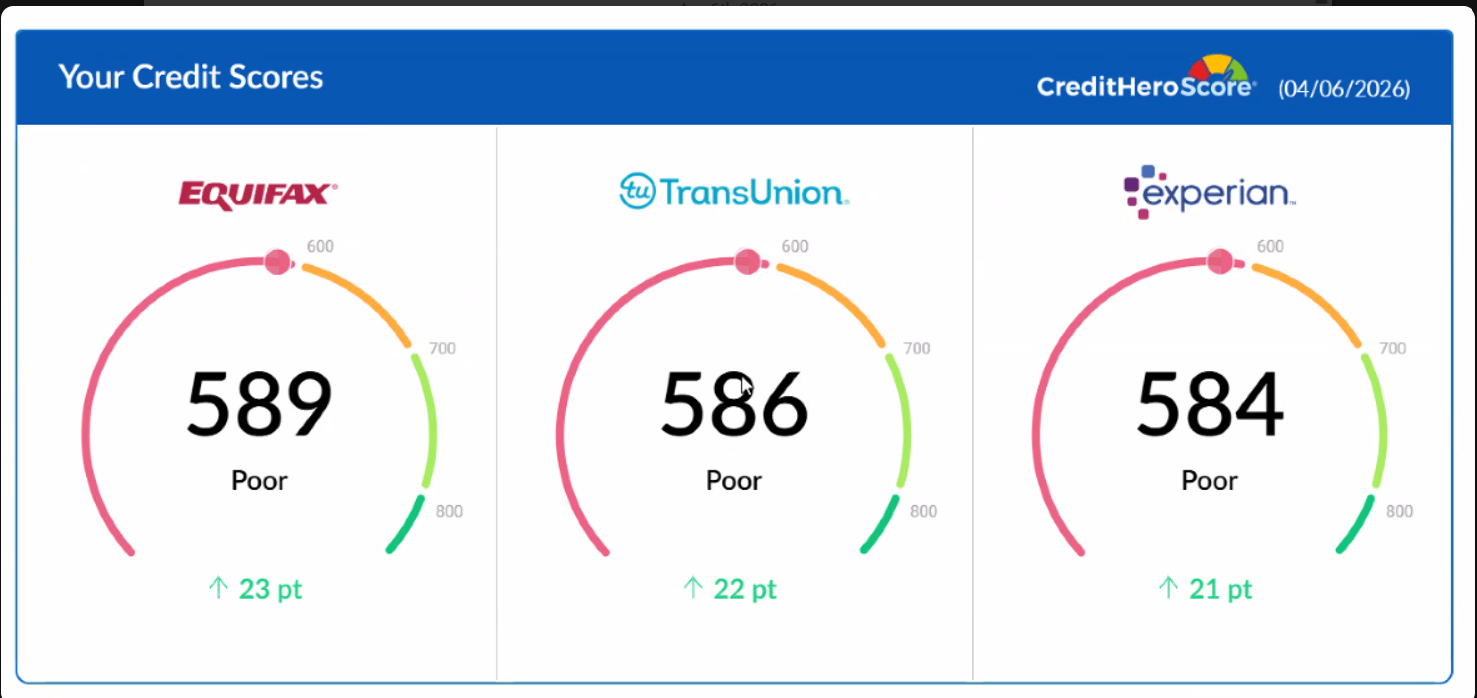Image resolution: width=1477 pixels, height=698 pixels.
Task: Click the CreditHeroScore logo
Action: point(1147,78)
